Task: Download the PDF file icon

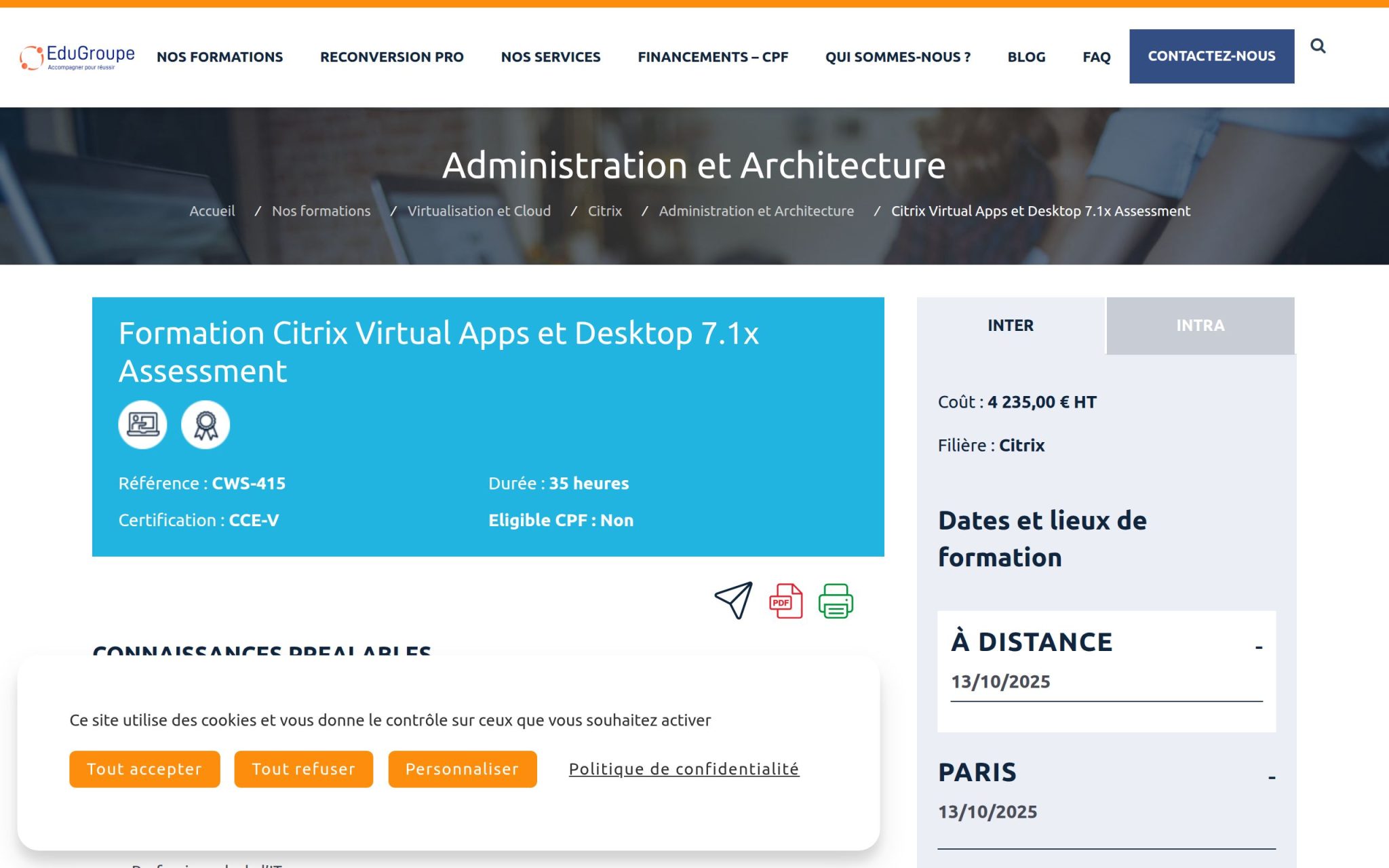Action: (x=785, y=601)
